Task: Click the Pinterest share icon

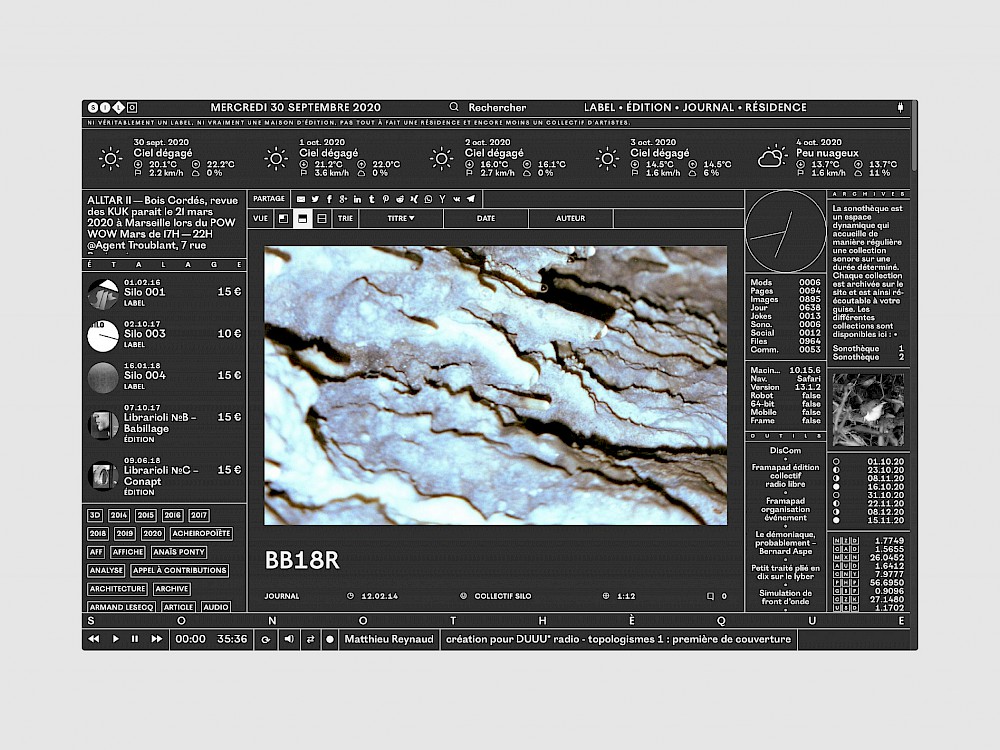Action: point(385,199)
